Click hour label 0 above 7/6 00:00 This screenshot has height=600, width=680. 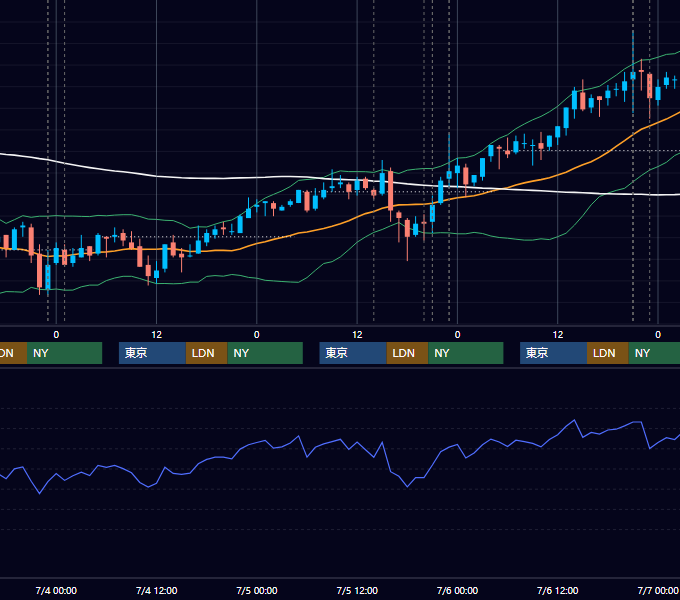click(x=457, y=335)
